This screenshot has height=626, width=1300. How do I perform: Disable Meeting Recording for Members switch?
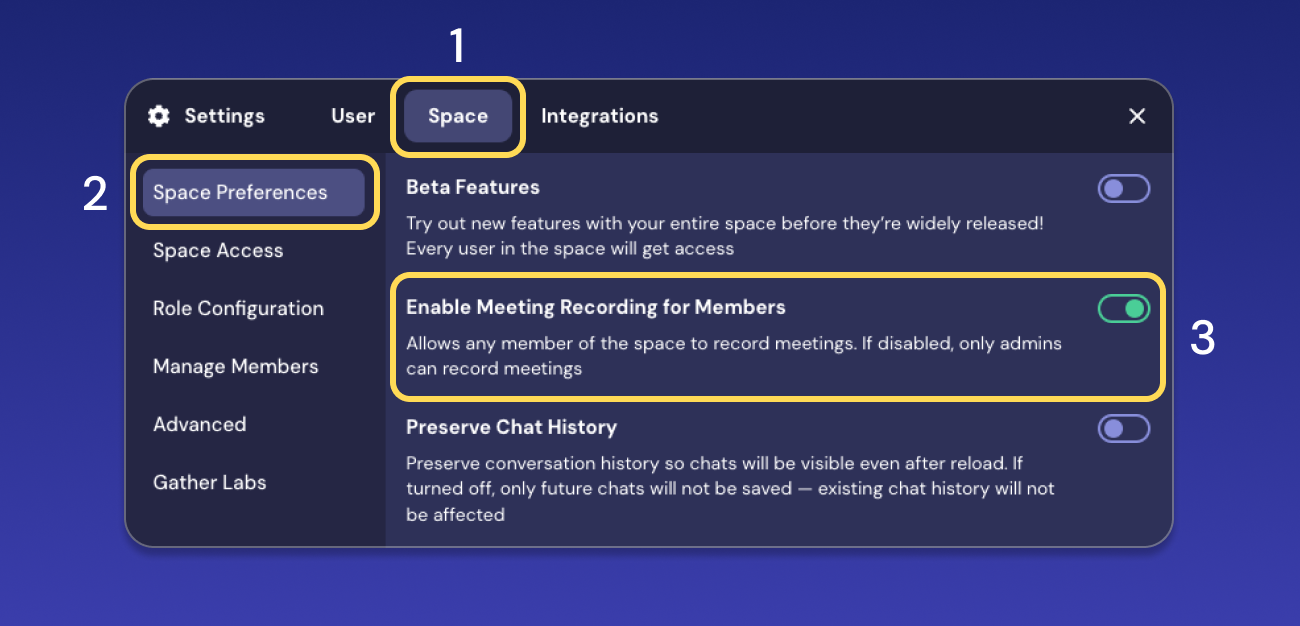click(1123, 309)
